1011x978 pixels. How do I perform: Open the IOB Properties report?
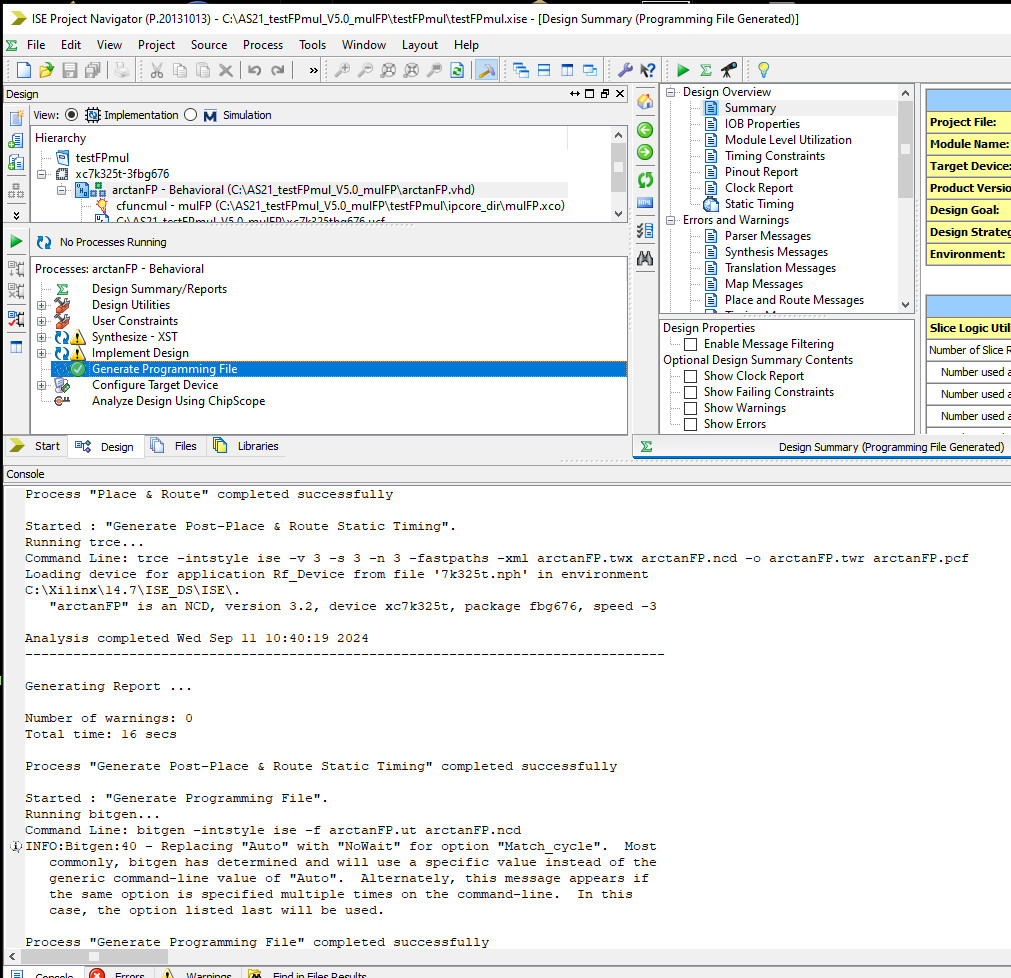click(761, 124)
